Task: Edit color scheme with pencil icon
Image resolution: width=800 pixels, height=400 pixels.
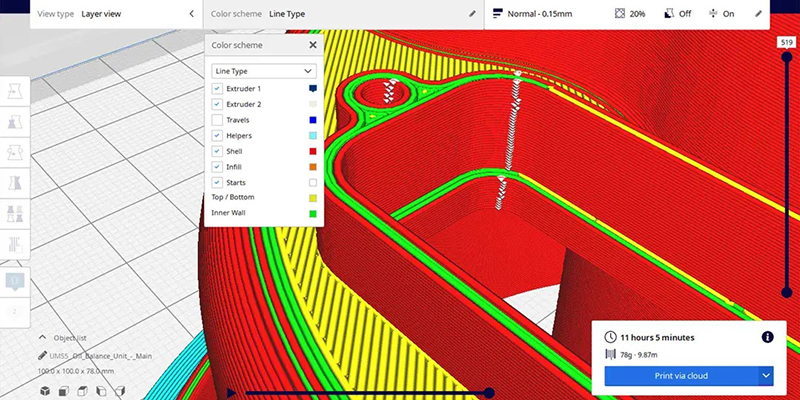Action: pyautogui.click(x=472, y=14)
